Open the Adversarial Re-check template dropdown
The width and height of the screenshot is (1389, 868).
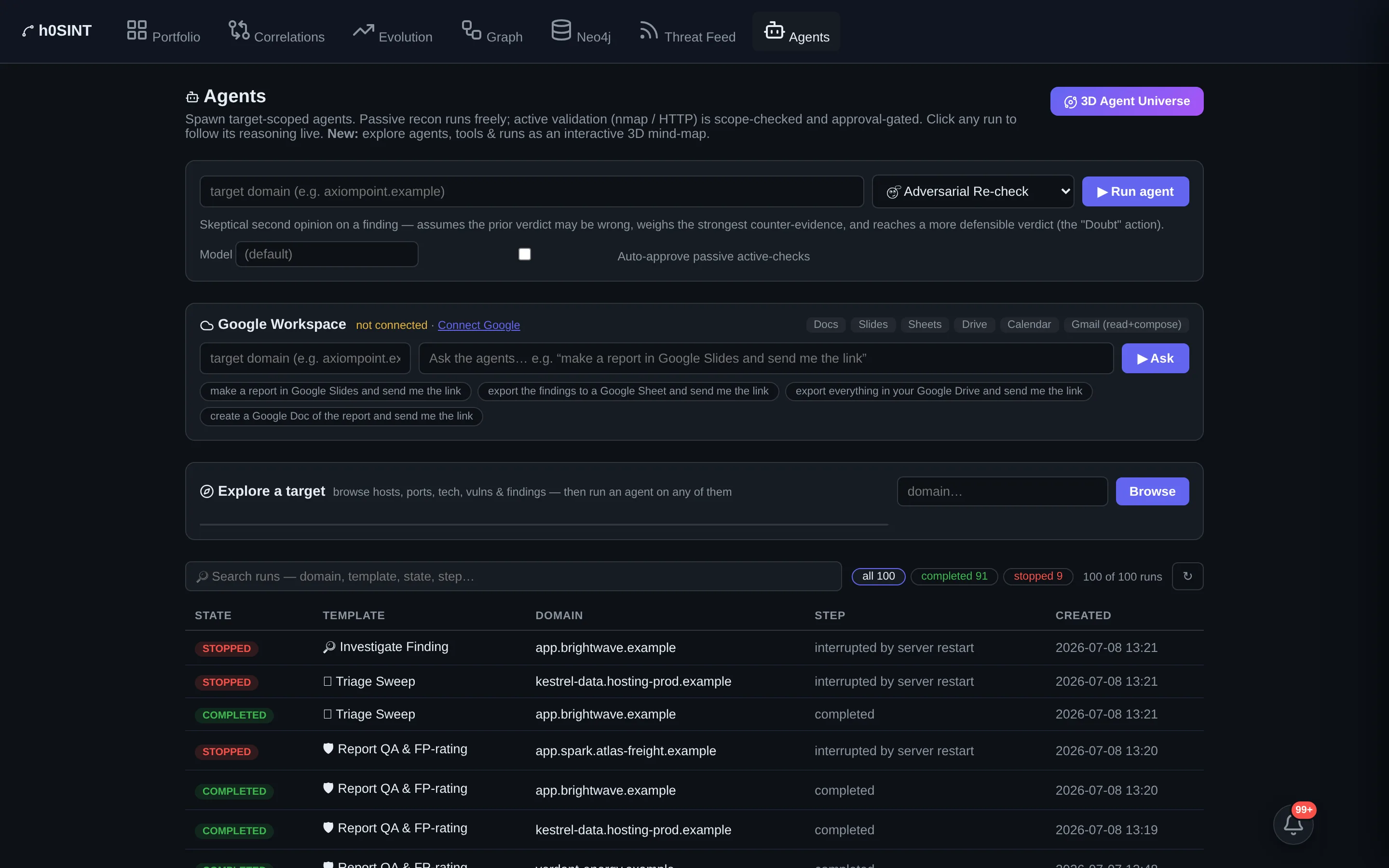click(x=973, y=192)
